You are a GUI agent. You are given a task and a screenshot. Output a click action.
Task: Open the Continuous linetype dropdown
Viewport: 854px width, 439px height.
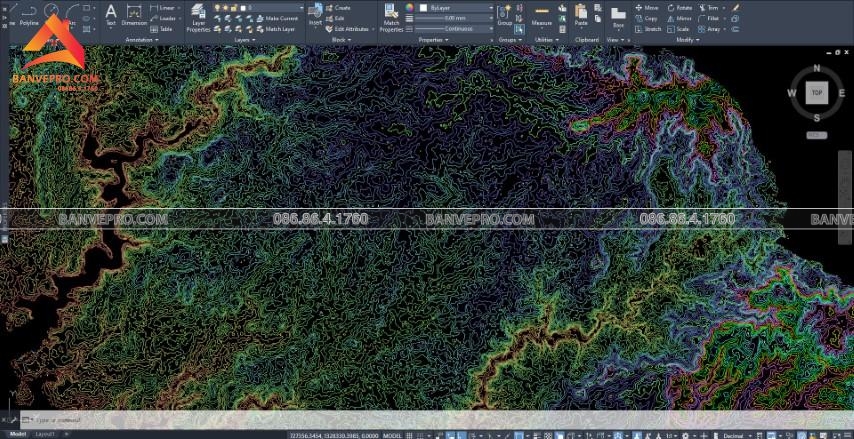point(455,29)
